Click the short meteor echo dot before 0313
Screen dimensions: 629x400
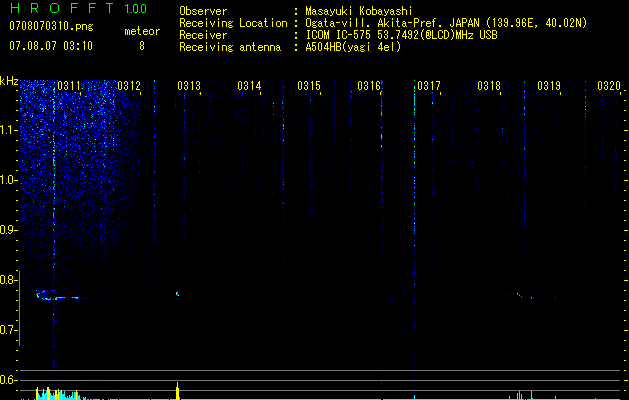coord(177,294)
